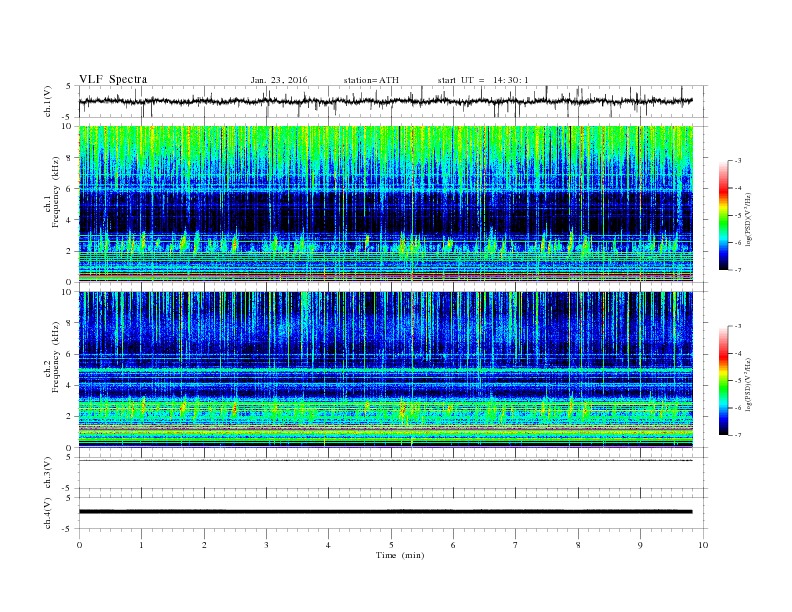Click the "-7" label on ch.2 color bar
Viewport: 792px width, 612px height.
coord(738,435)
